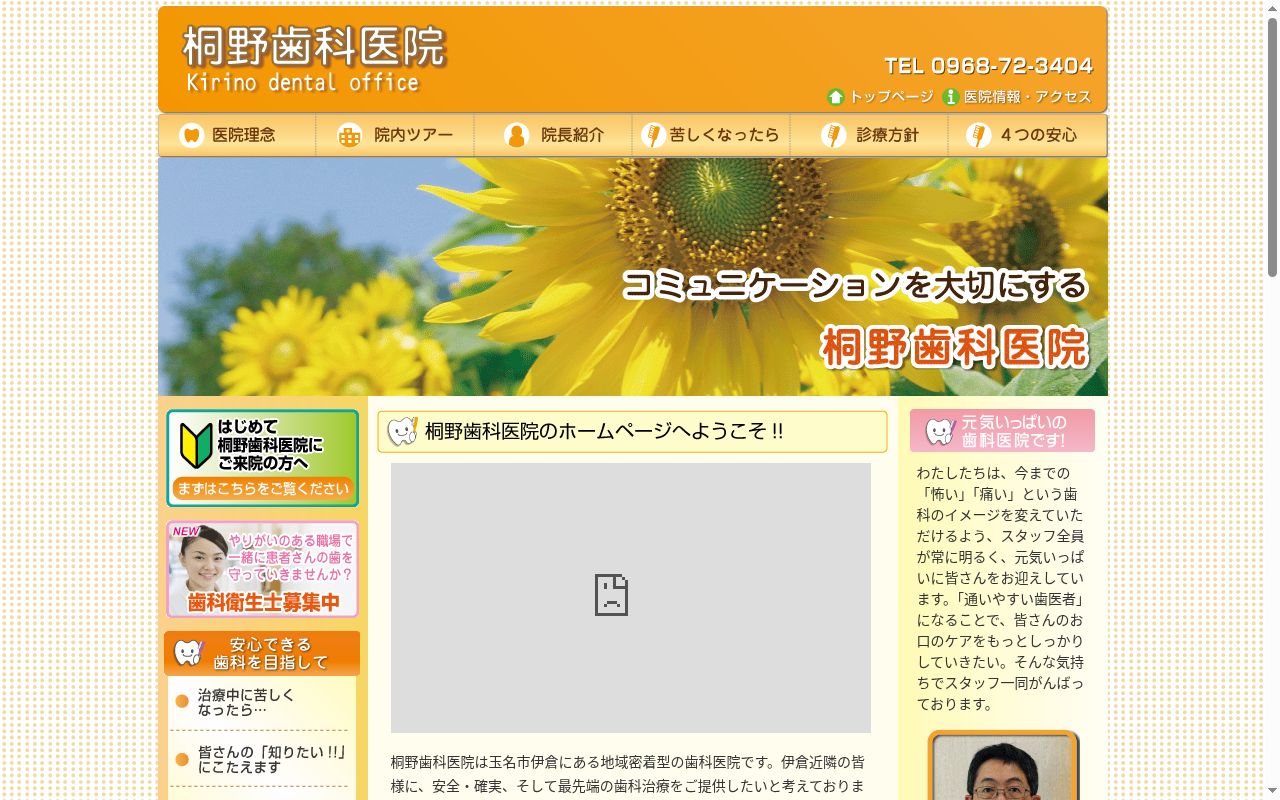Screen dimensions: 1280x800
Task: Click the tooth icon next to 医院理念
Action: 191,135
